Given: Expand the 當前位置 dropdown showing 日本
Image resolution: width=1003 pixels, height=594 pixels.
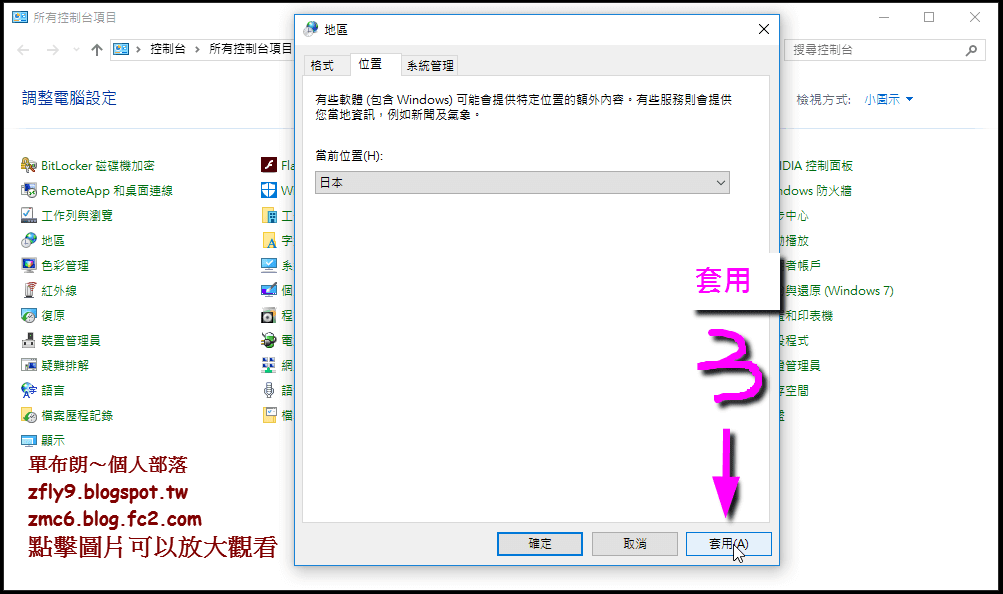Looking at the screenshot, I should pyautogui.click(x=522, y=183).
